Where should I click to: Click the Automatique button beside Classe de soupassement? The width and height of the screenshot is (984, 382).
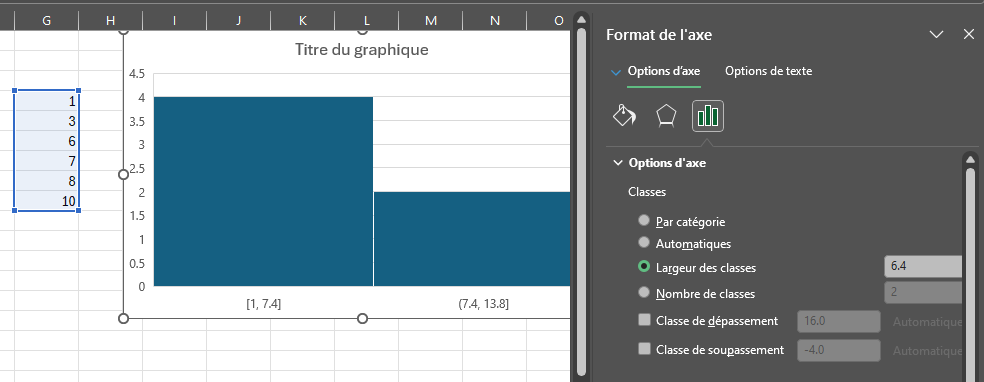click(x=927, y=351)
